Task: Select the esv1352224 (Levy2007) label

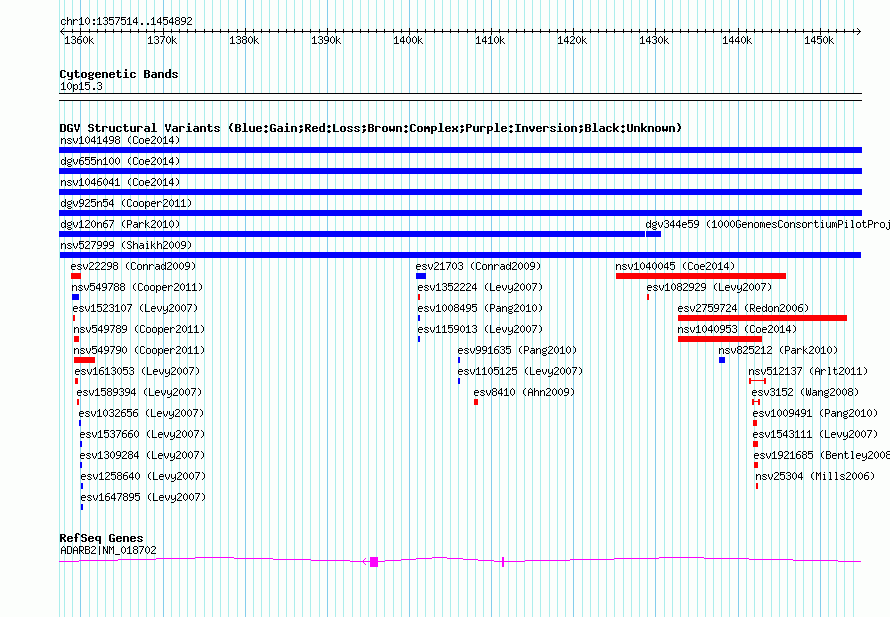Action: (480, 287)
